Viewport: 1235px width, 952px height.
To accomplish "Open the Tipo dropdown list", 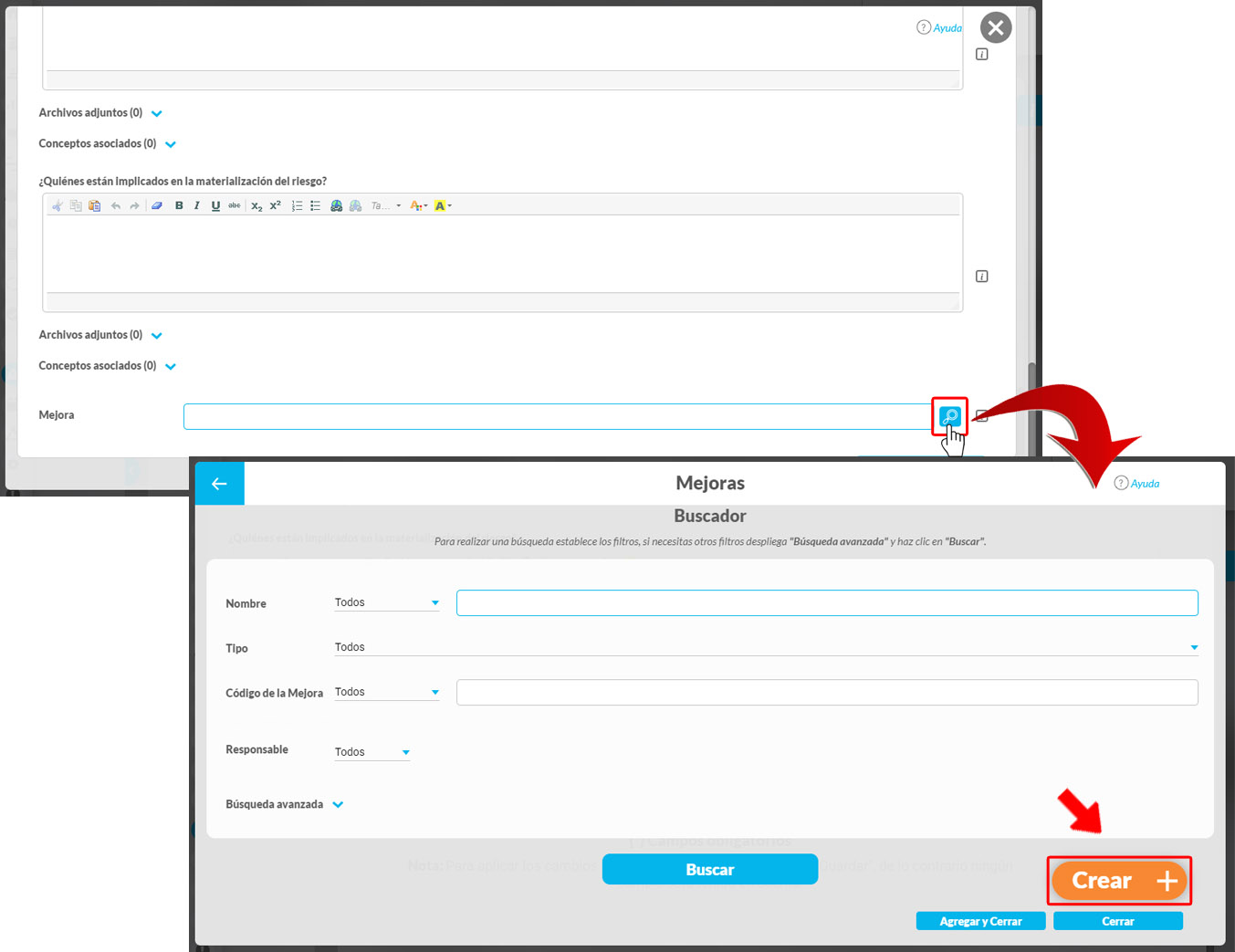I will (x=765, y=647).
